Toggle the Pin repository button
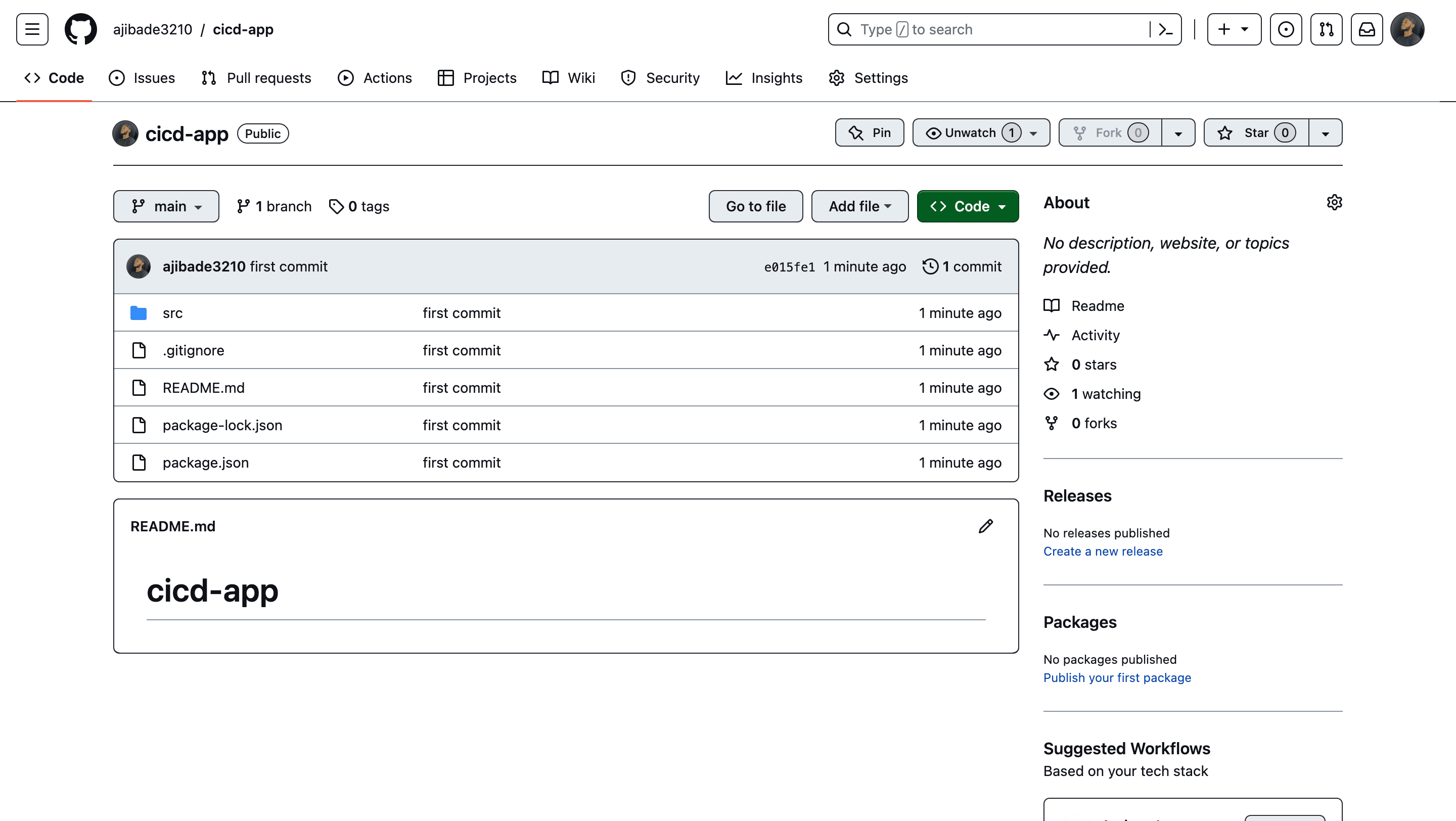The height and width of the screenshot is (821, 1456). (870, 132)
